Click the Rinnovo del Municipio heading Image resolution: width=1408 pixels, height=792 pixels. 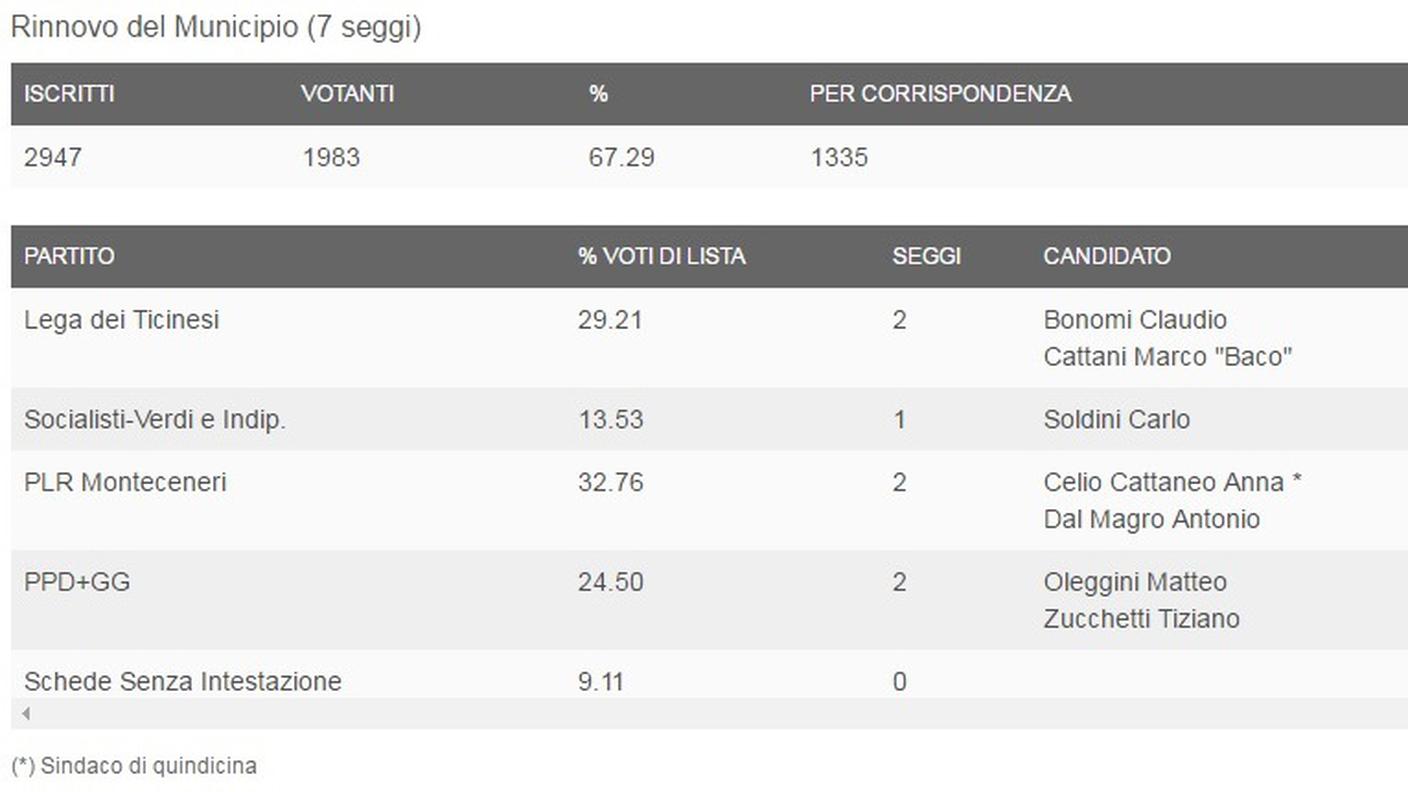[x=215, y=27]
